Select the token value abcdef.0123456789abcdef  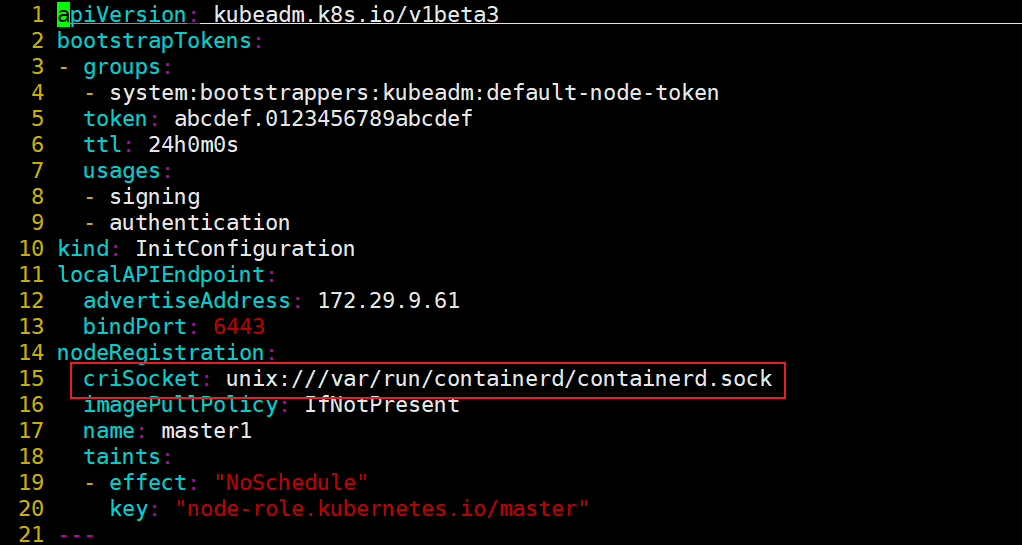323,119
